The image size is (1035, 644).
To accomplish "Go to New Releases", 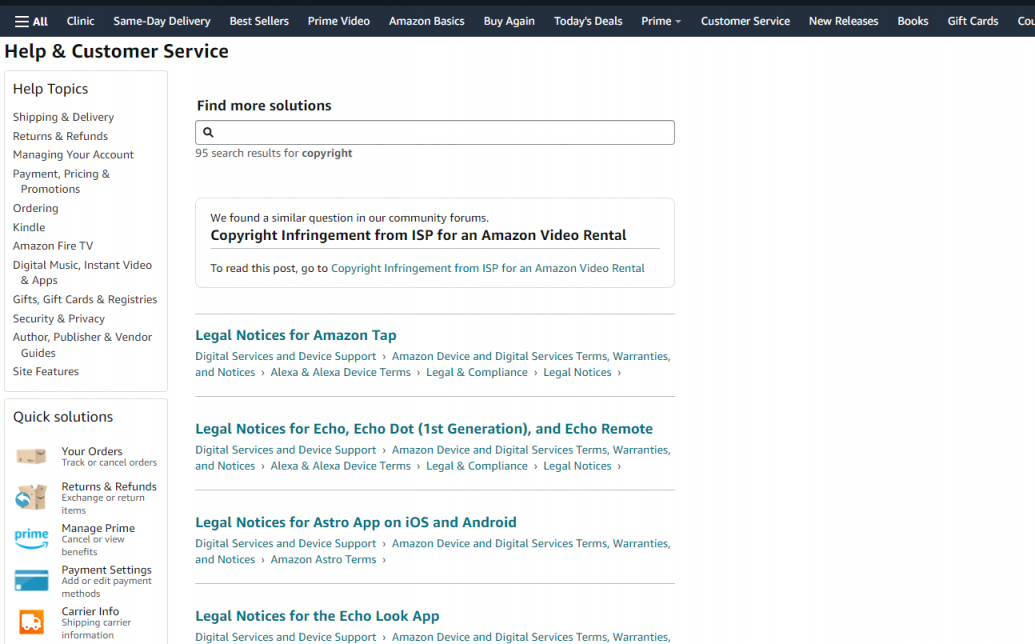I will pyautogui.click(x=844, y=21).
